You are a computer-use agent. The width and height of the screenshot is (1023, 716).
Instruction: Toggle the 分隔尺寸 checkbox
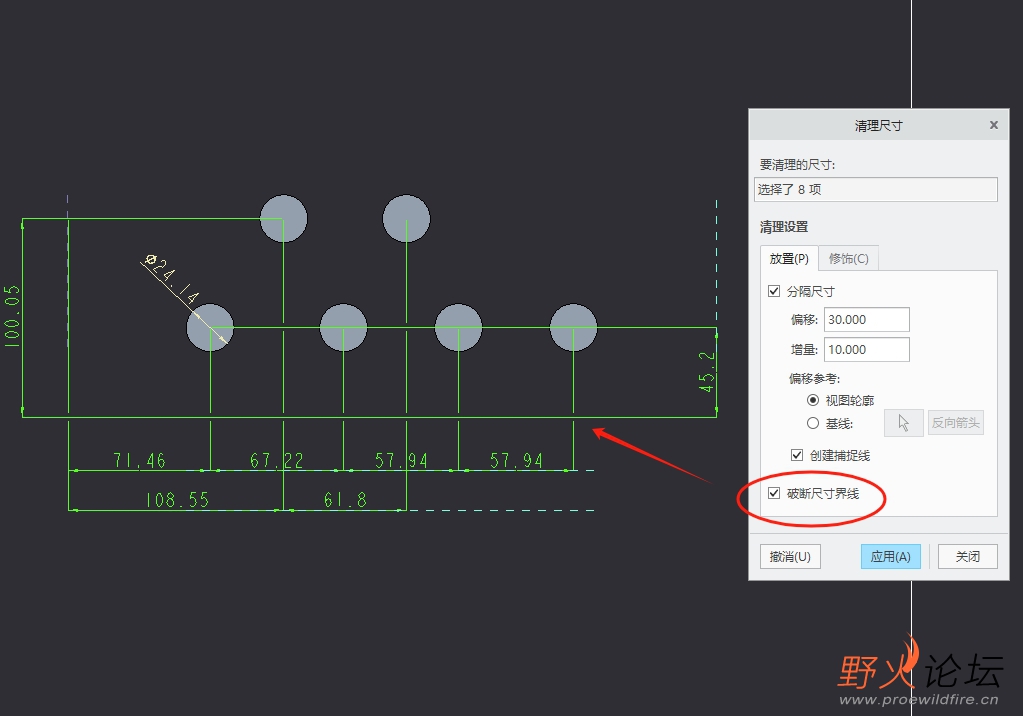point(774,291)
